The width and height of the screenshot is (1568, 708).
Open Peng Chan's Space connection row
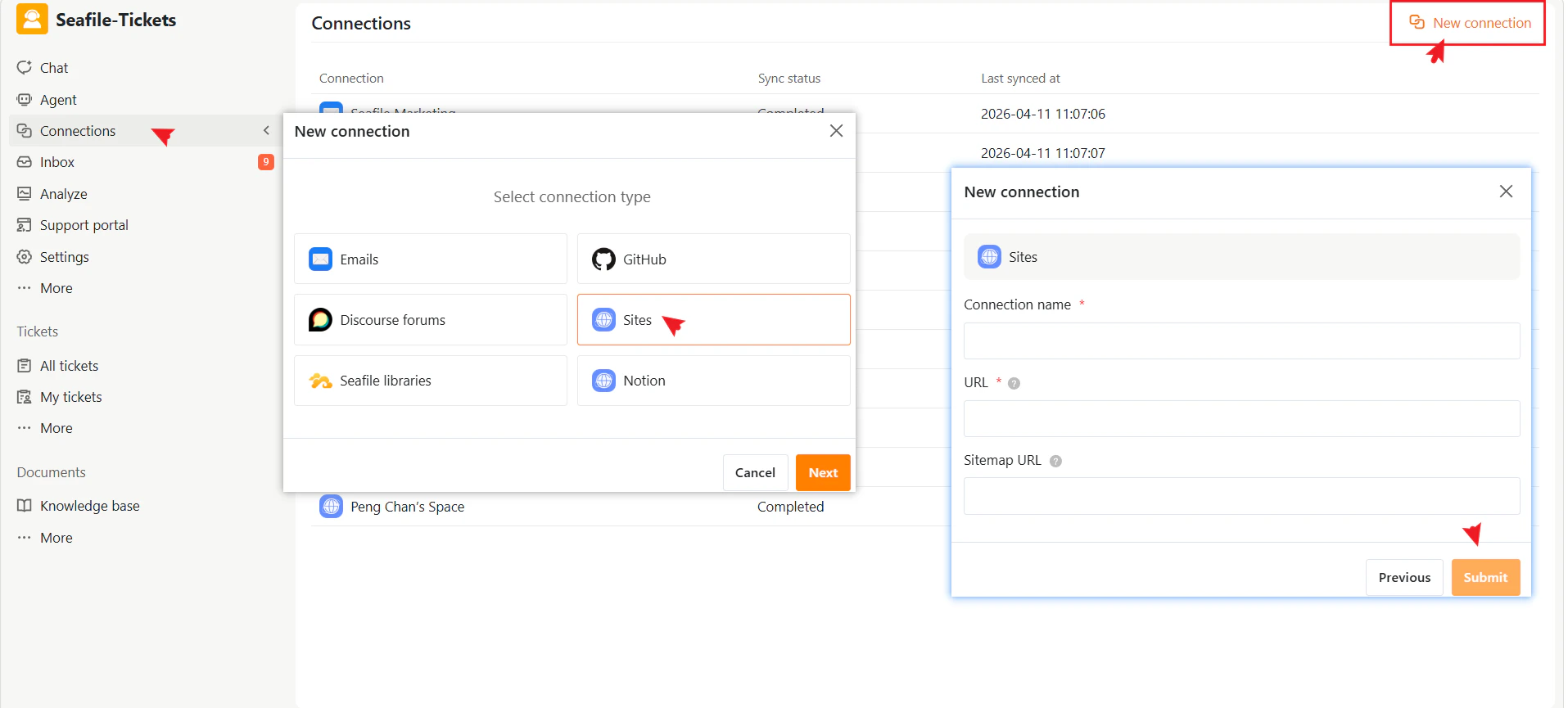(407, 507)
